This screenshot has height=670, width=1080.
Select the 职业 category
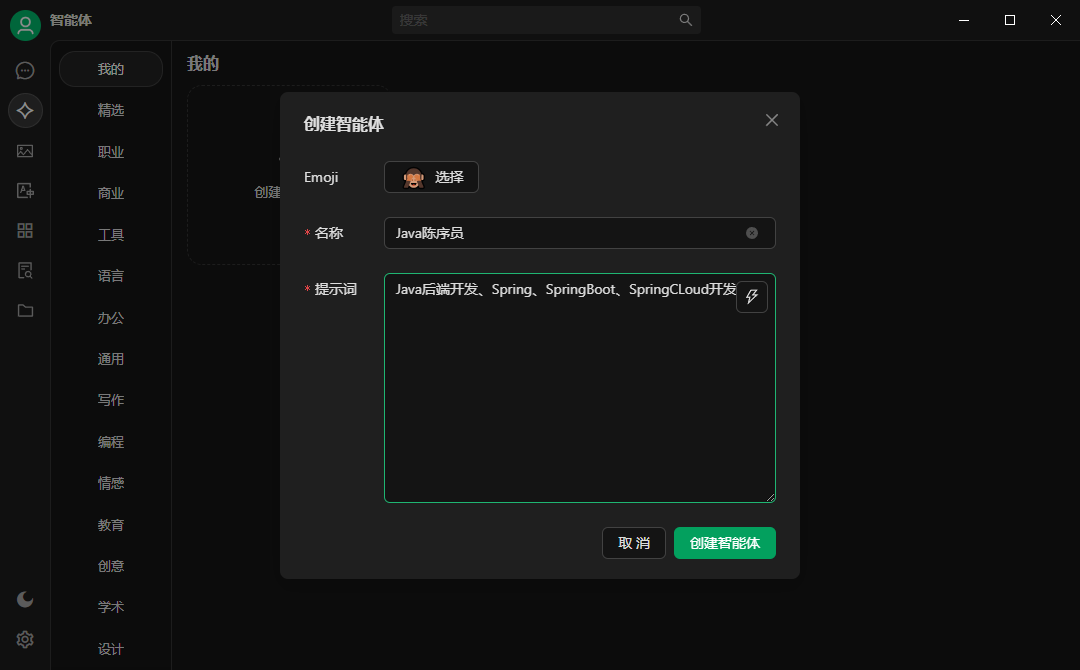click(x=111, y=151)
